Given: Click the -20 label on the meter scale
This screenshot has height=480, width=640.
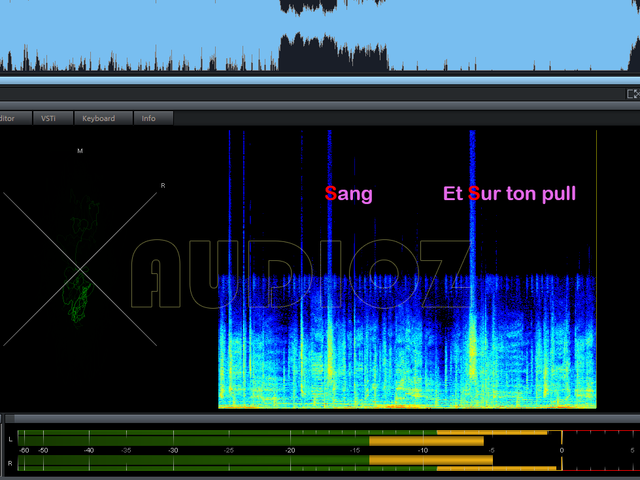Looking at the screenshot, I should pos(290,451).
